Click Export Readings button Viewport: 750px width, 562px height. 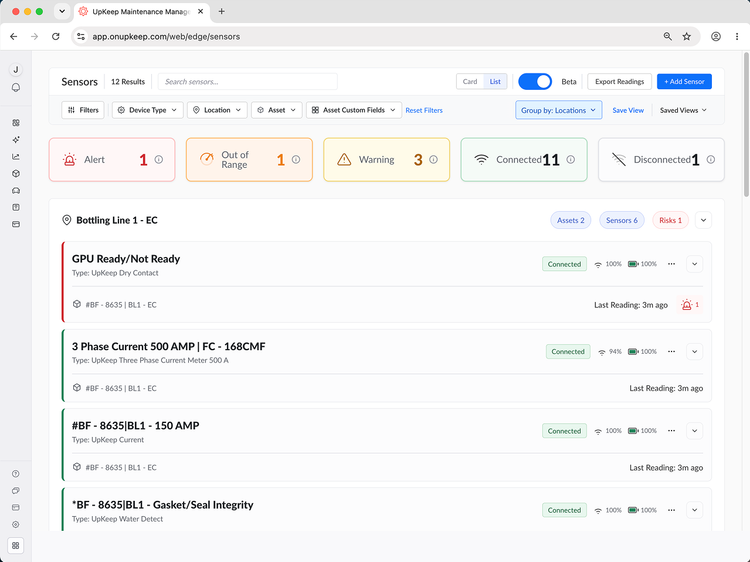point(619,81)
